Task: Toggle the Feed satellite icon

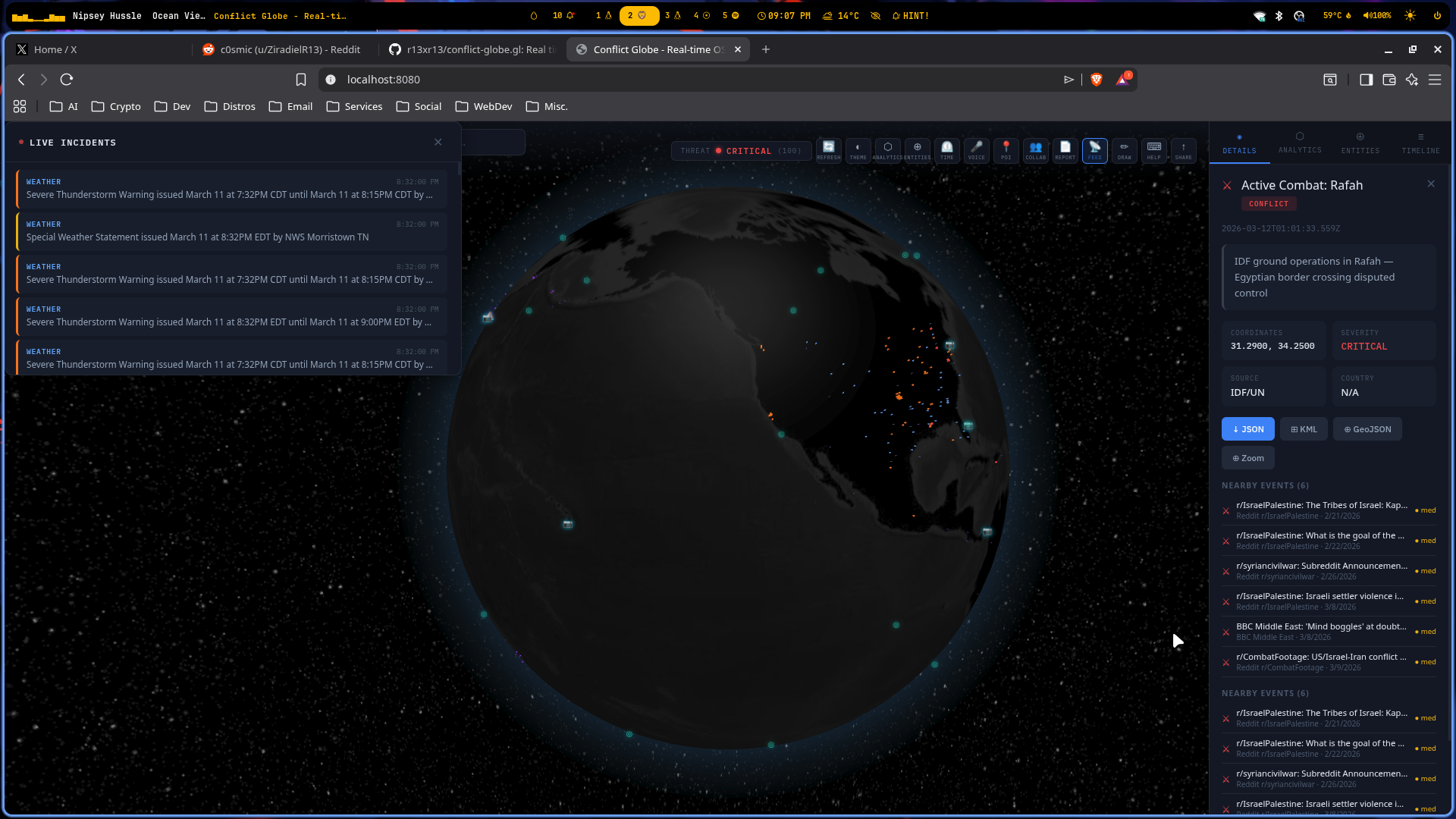Action: tap(1095, 149)
